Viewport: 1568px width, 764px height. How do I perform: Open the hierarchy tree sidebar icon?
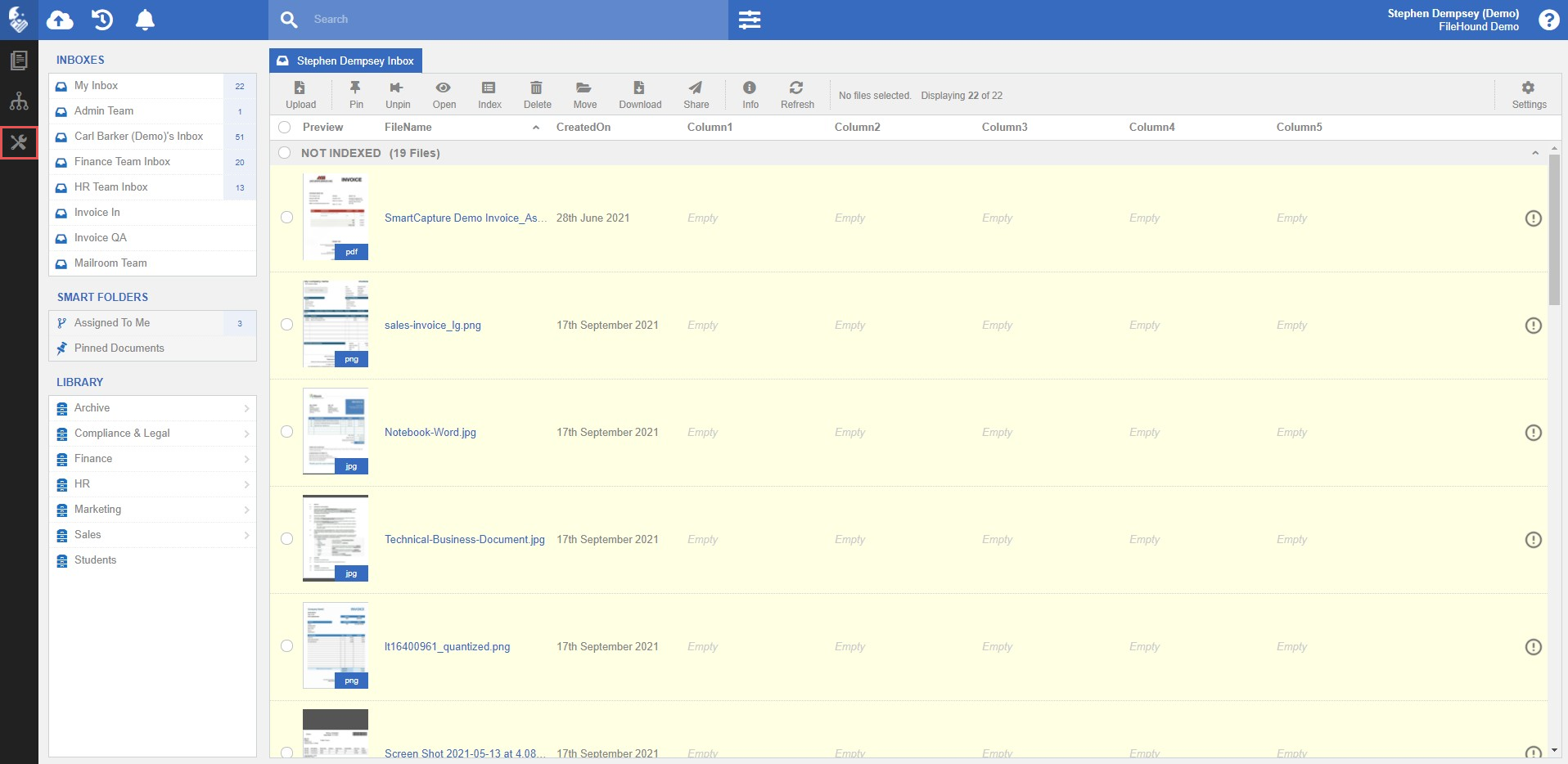tap(19, 101)
